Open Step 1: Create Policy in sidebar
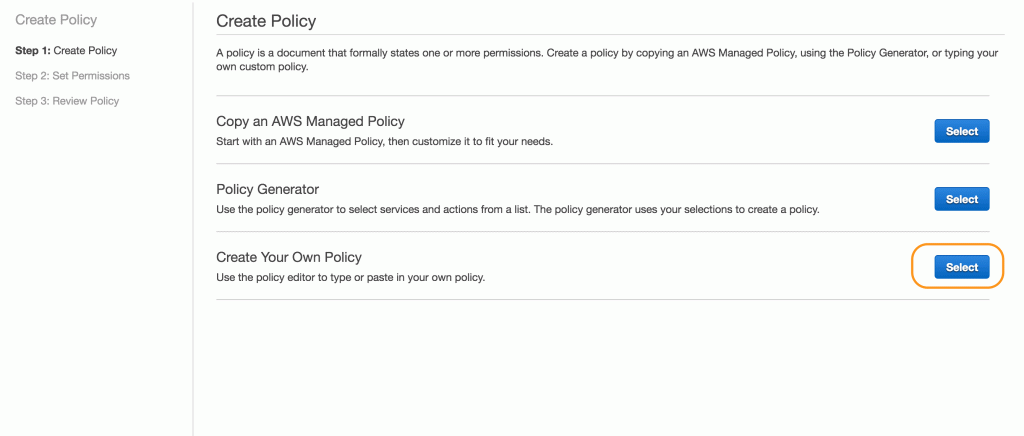 (x=66, y=50)
